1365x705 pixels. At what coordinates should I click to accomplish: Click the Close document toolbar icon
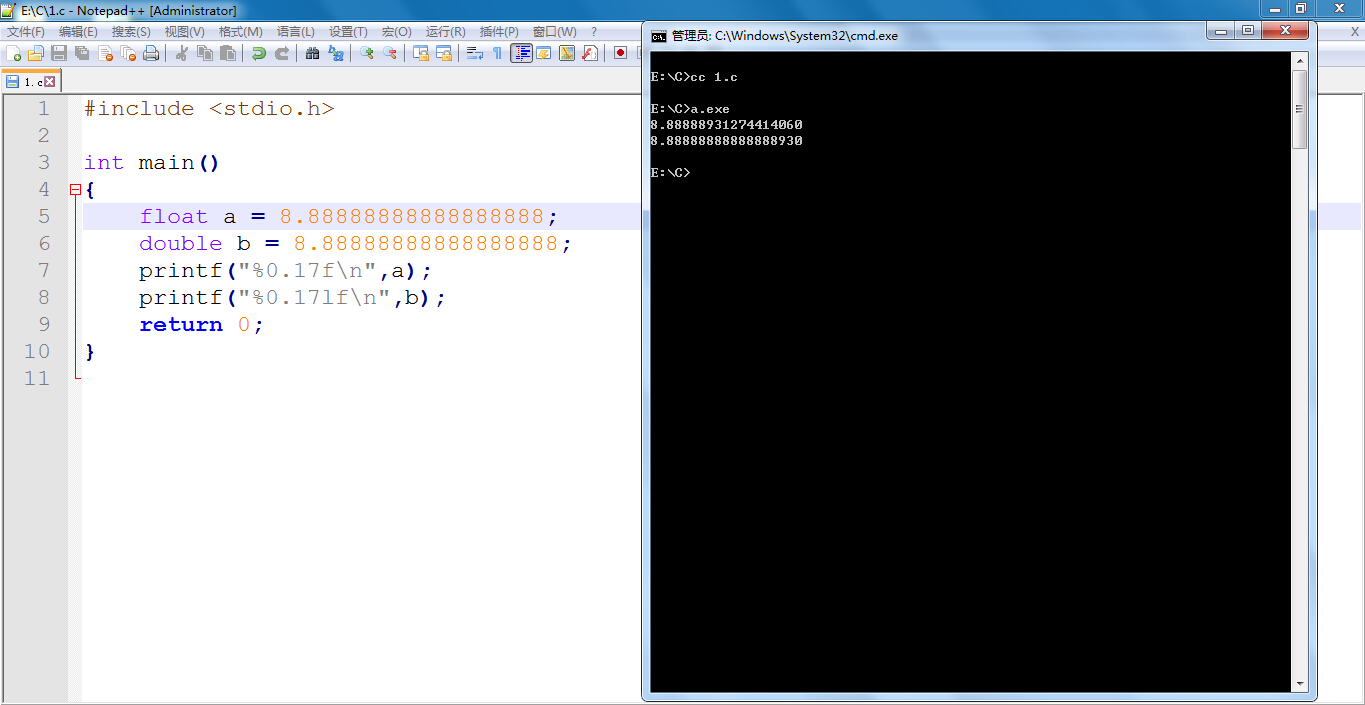pos(105,53)
